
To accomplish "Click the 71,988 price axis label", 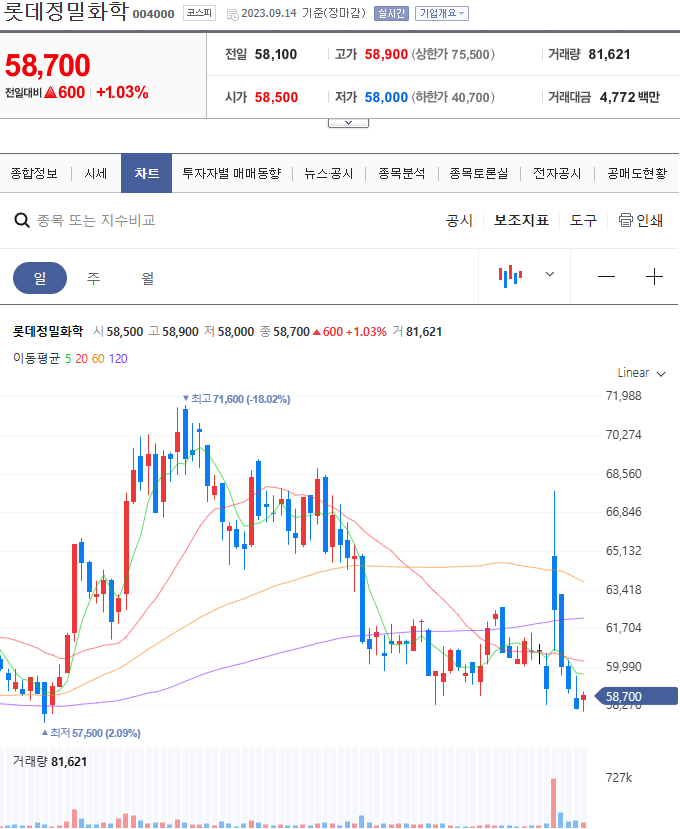I will click(623, 395).
